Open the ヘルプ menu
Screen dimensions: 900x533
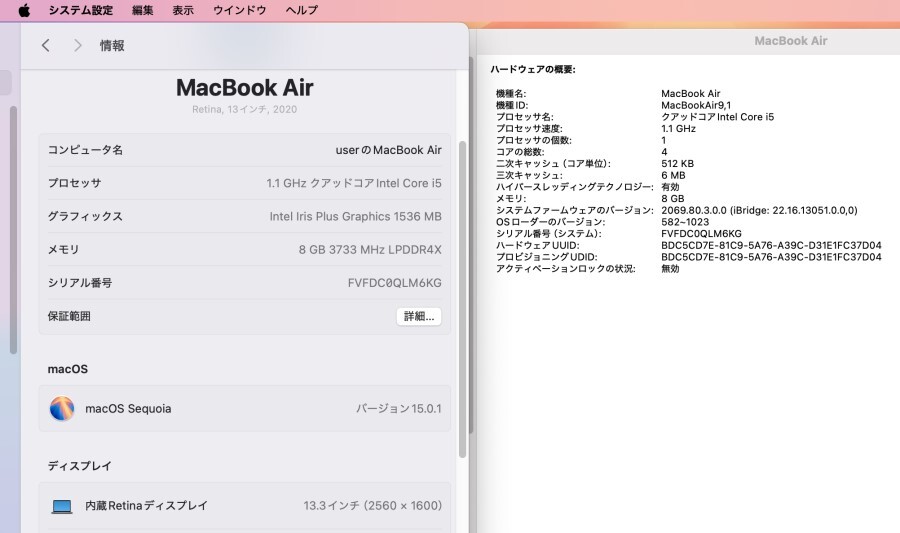pos(301,10)
